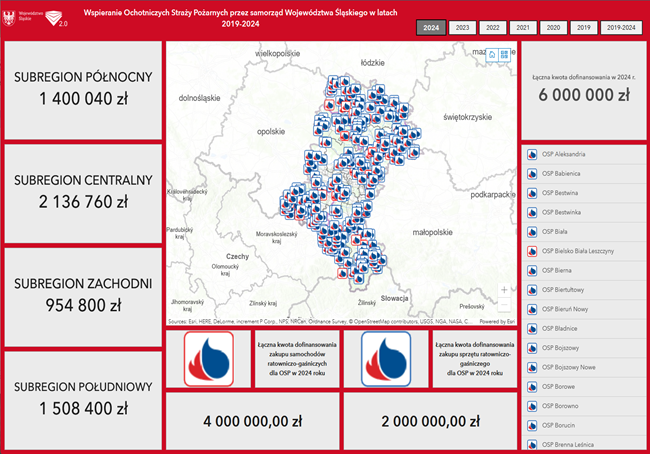Image resolution: width=650 pixels, height=454 pixels.
Task: Choose the 2020 year tab
Action: [552, 28]
